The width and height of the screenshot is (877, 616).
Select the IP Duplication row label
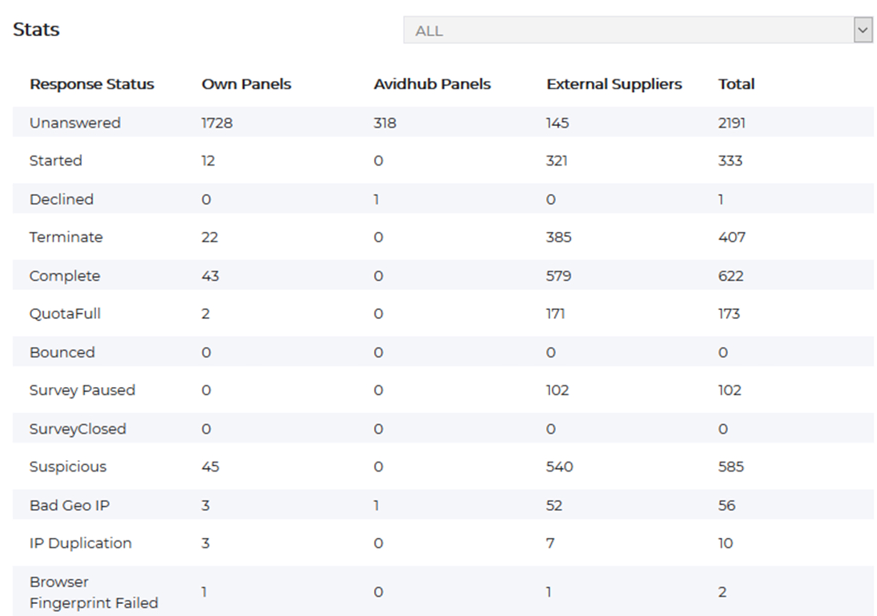click(x=80, y=543)
